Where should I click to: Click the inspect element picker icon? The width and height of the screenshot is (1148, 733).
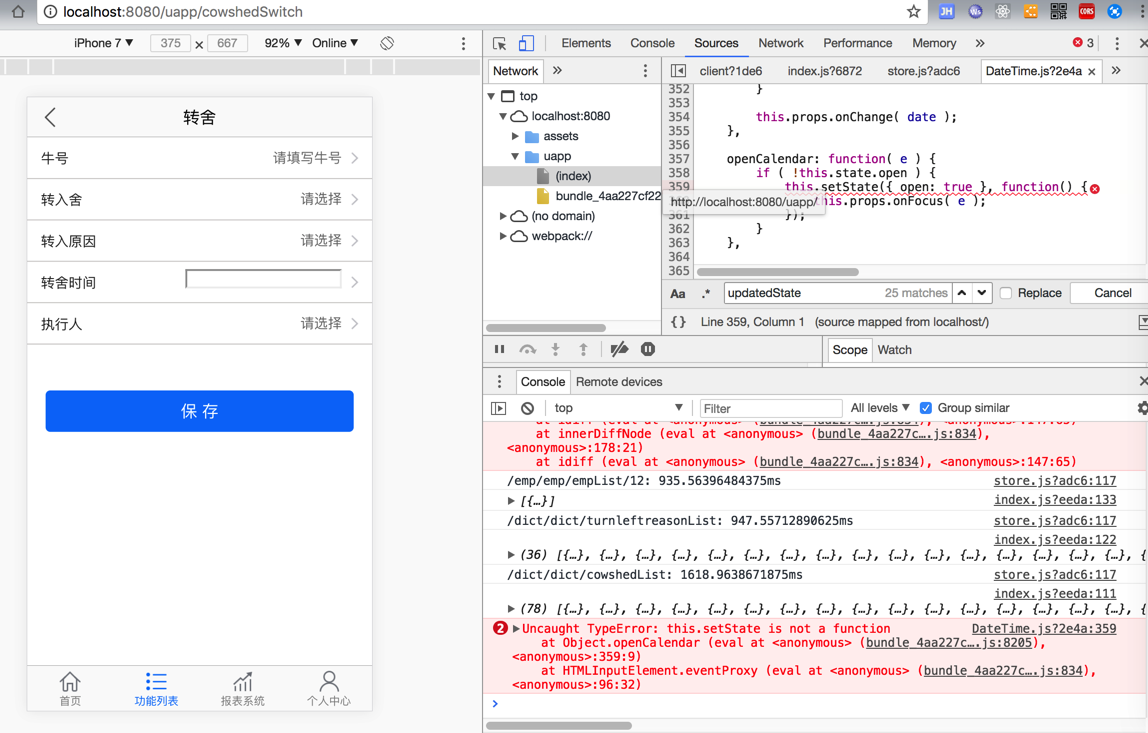pos(500,44)
